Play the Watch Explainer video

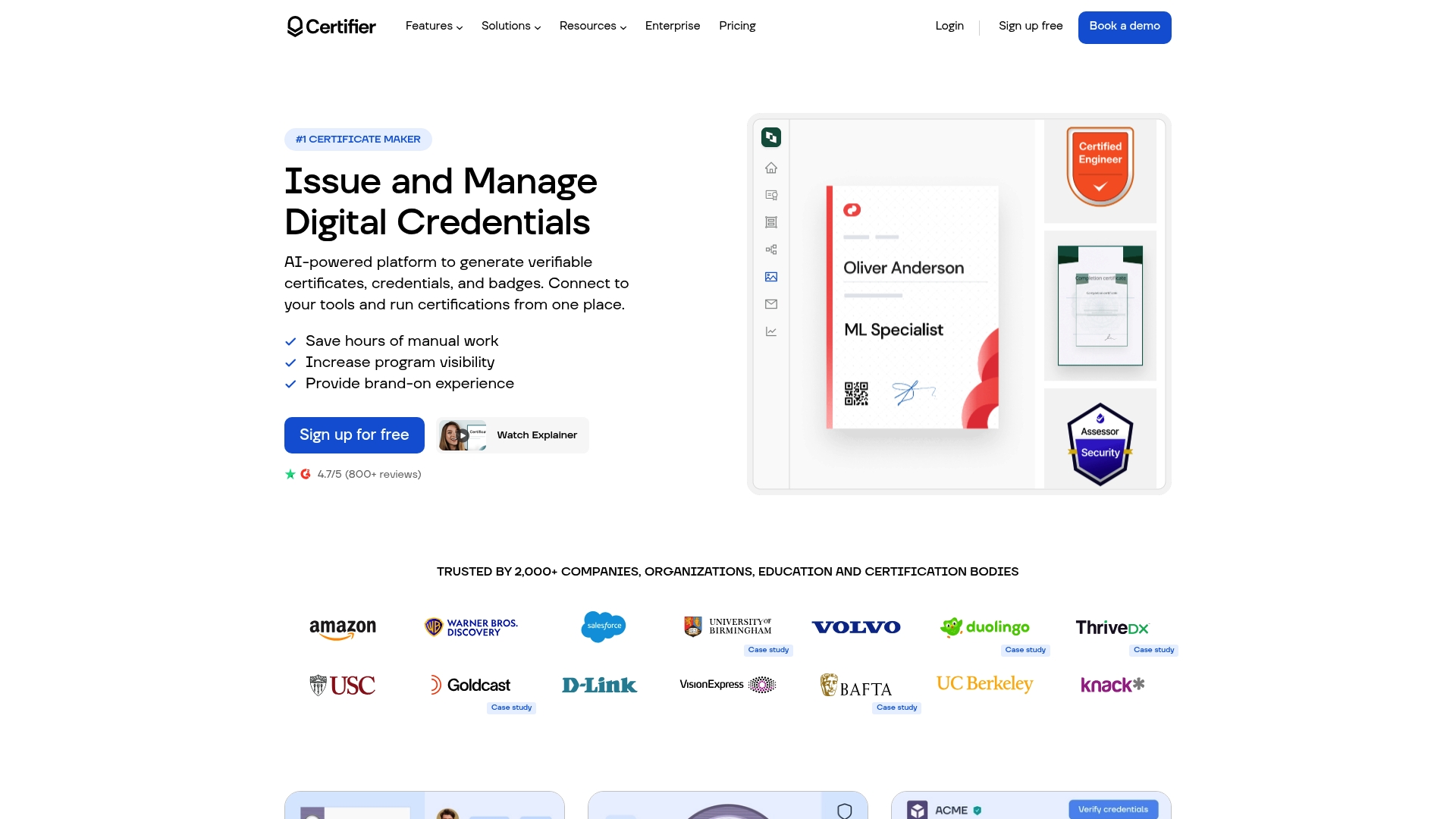[x=513, y=435]
